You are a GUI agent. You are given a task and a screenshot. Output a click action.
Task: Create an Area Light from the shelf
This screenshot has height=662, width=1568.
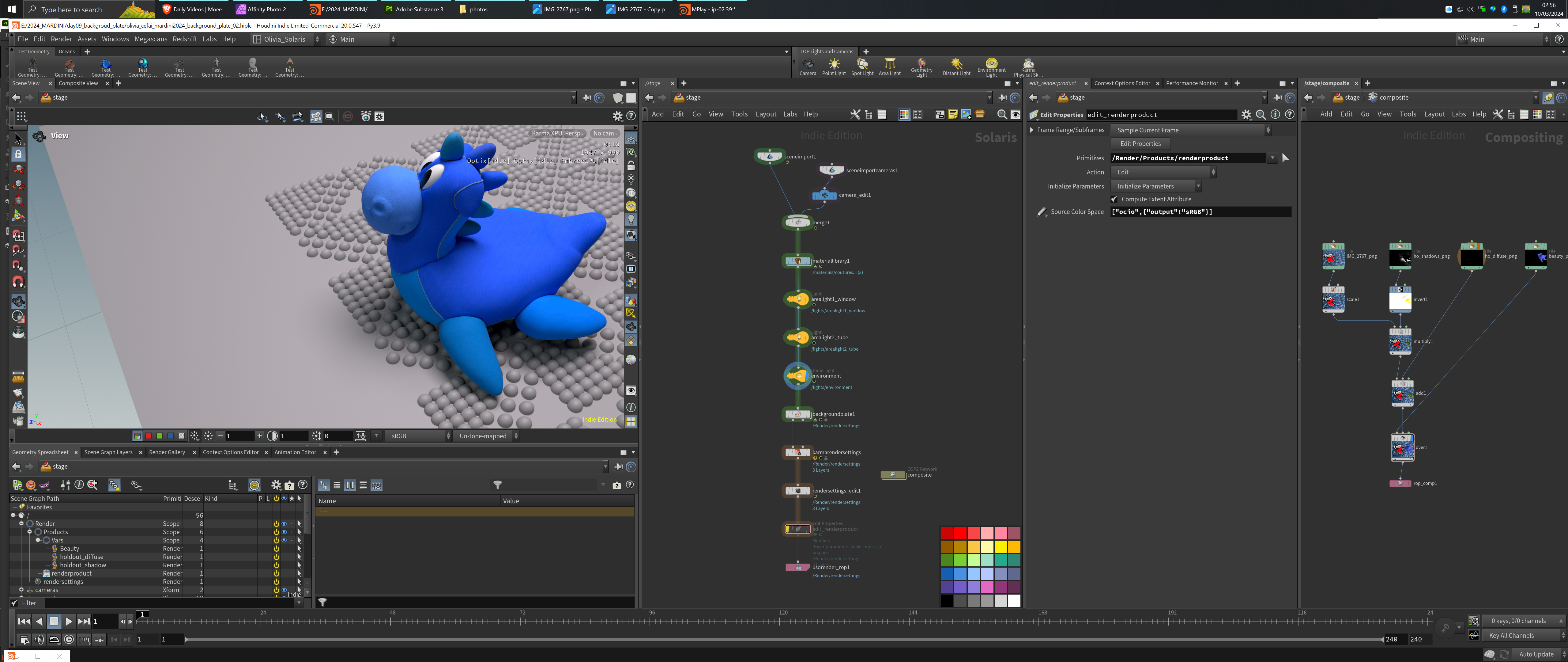889,67
